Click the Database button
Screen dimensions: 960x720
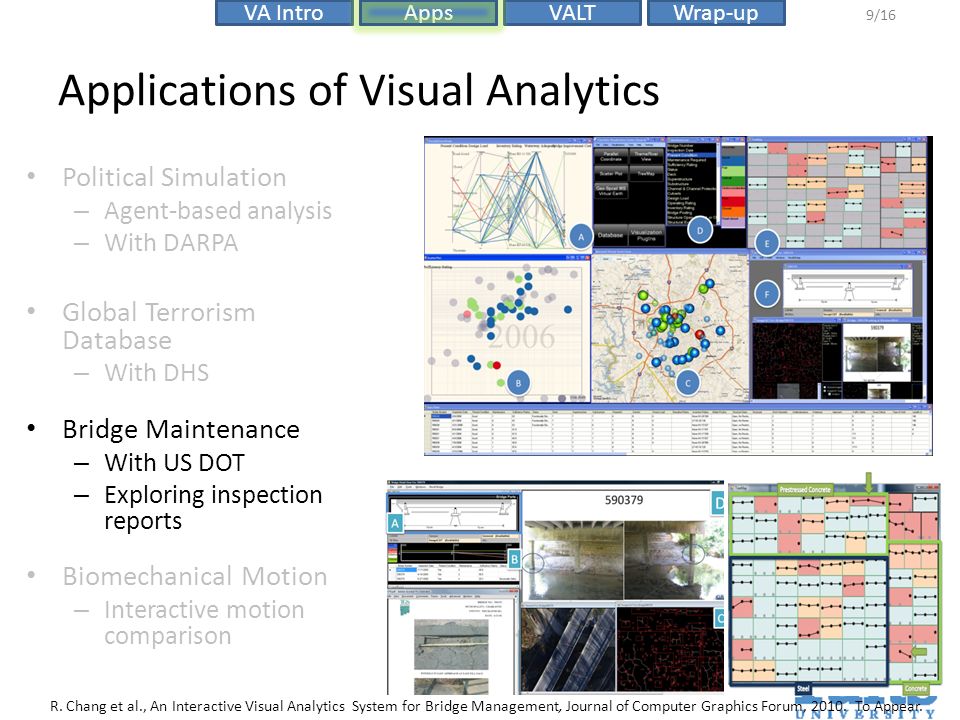click(610, 234)
